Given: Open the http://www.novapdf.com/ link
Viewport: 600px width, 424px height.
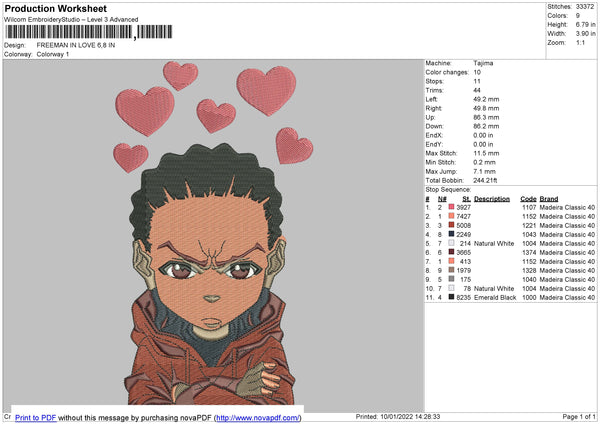Looking at the screenshot, I should click(x=258, y=417).
